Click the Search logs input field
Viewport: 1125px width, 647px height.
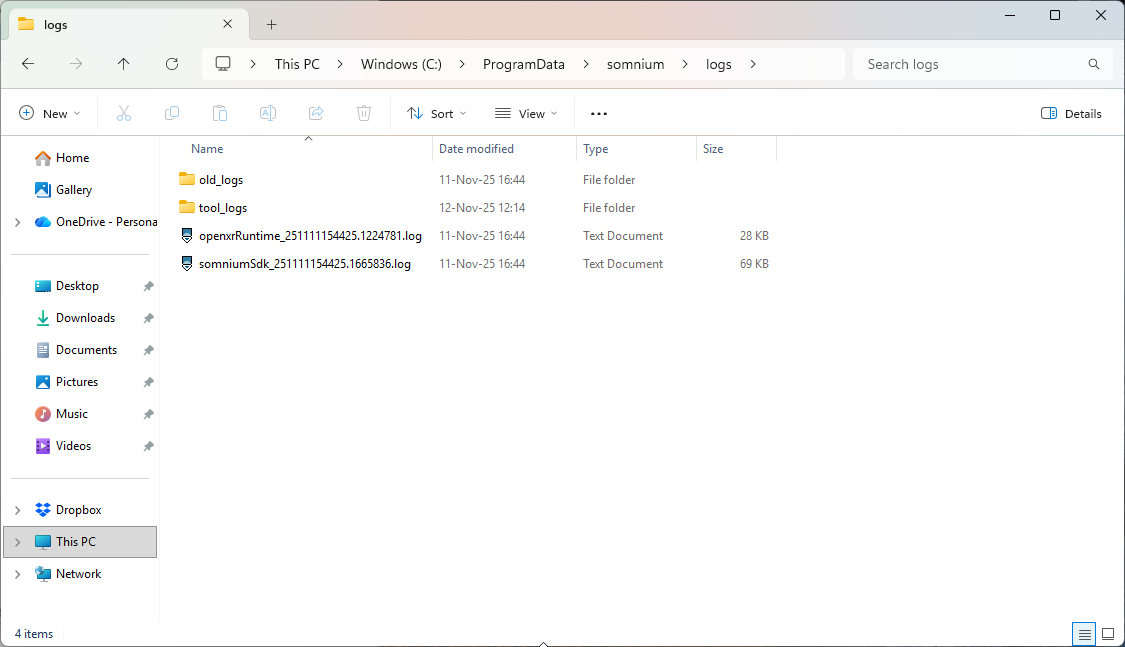click(970, 64)
